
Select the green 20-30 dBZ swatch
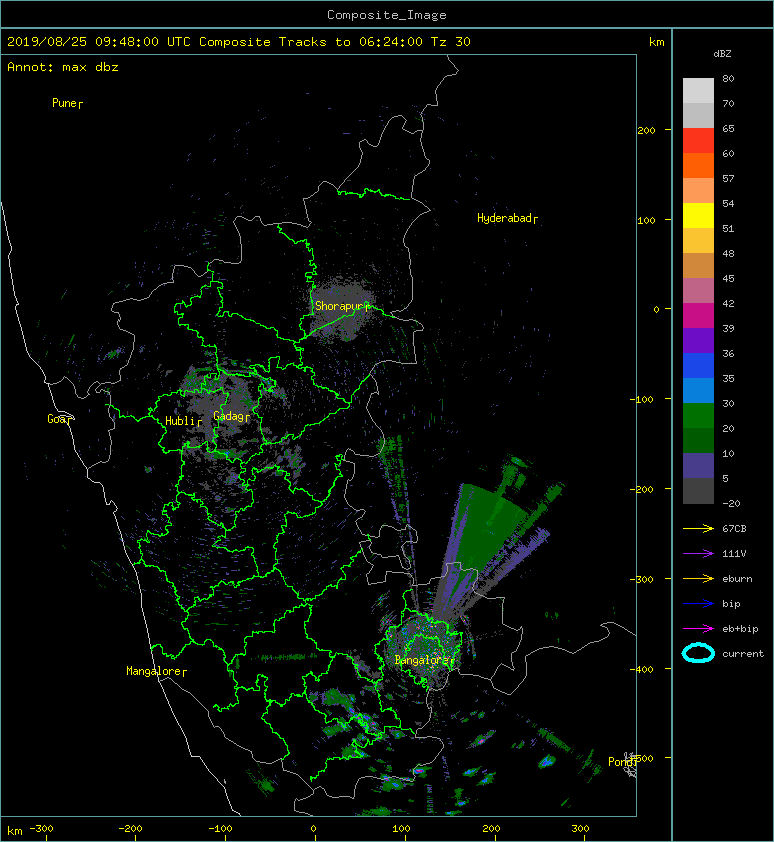point(698,416)
